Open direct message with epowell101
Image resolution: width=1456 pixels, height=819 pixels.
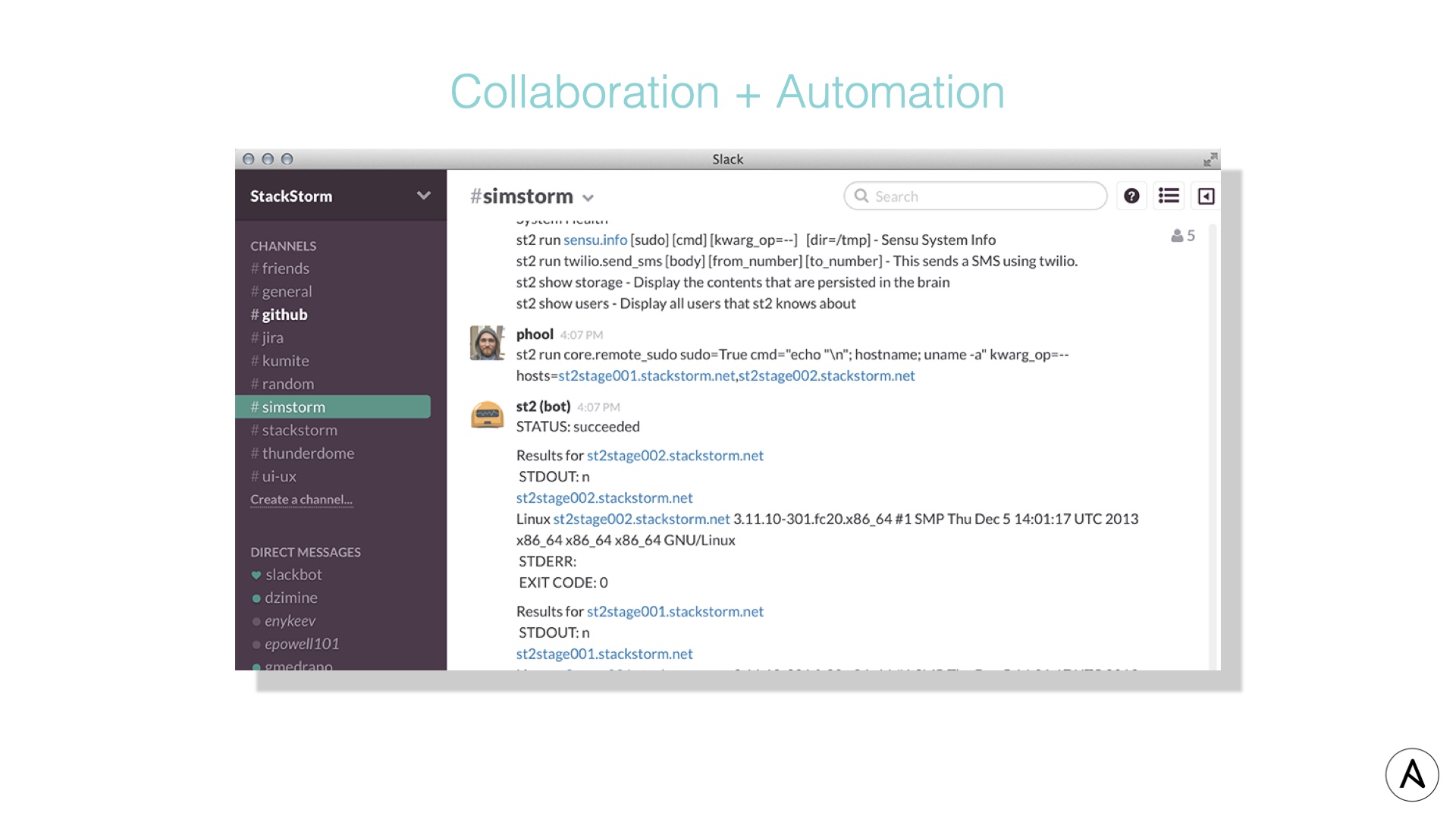(x=296, y=644)
